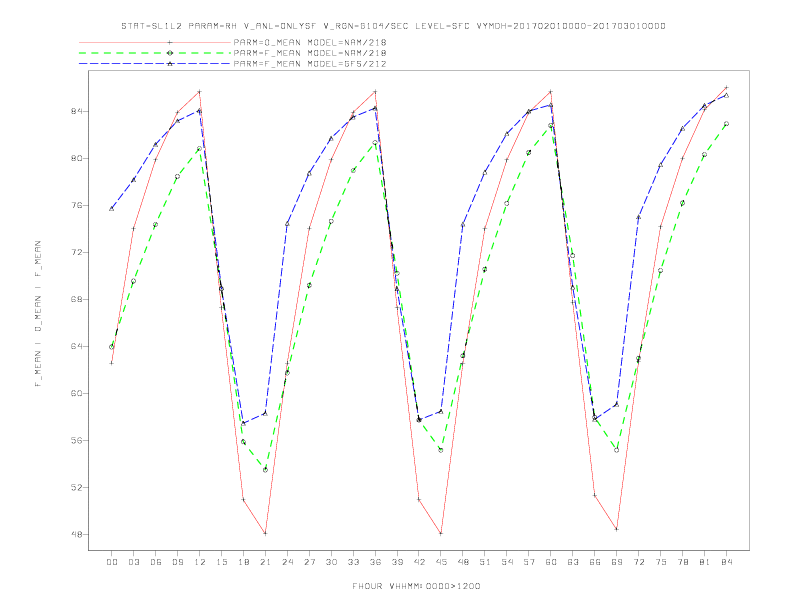Screen dimensions: 792x612
Task: Click x-axis tick label 51
Action: click(485, 562)
